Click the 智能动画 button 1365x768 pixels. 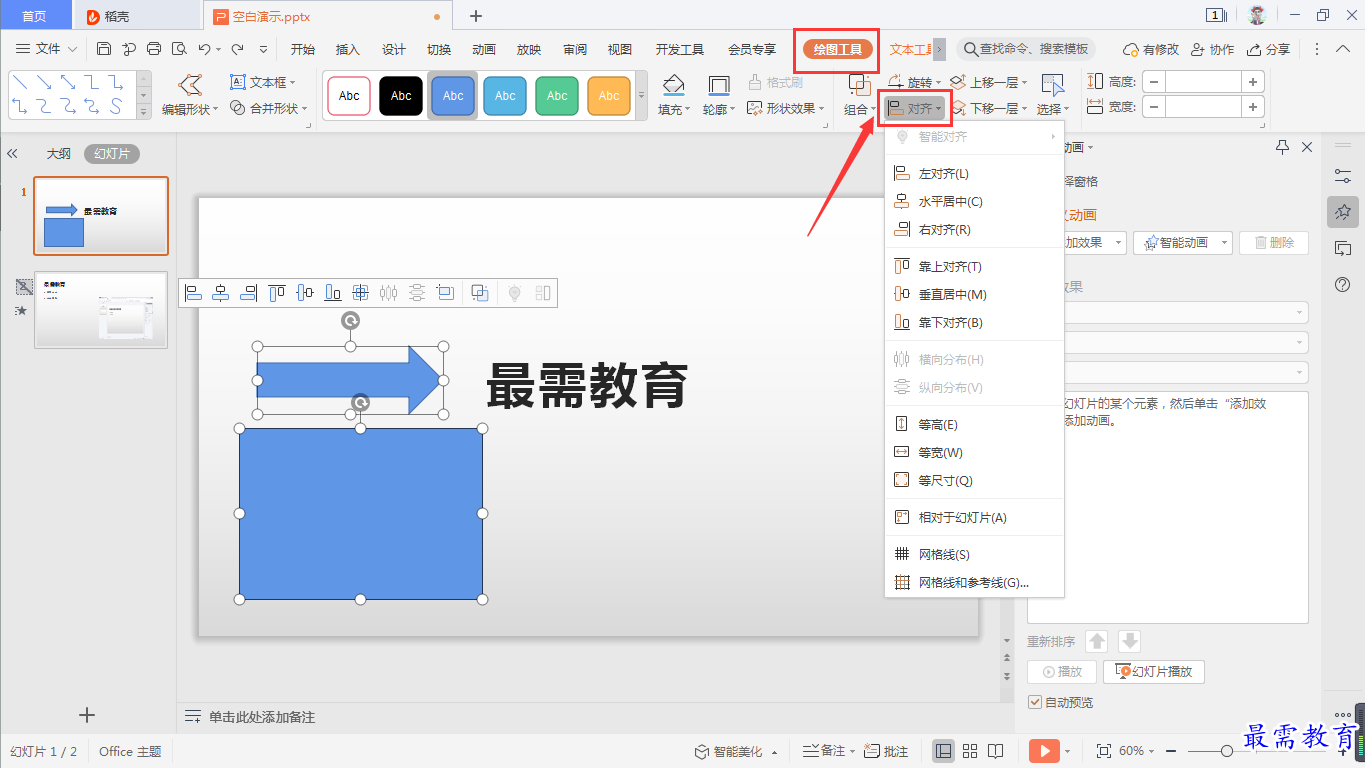tap(1181, 242)
